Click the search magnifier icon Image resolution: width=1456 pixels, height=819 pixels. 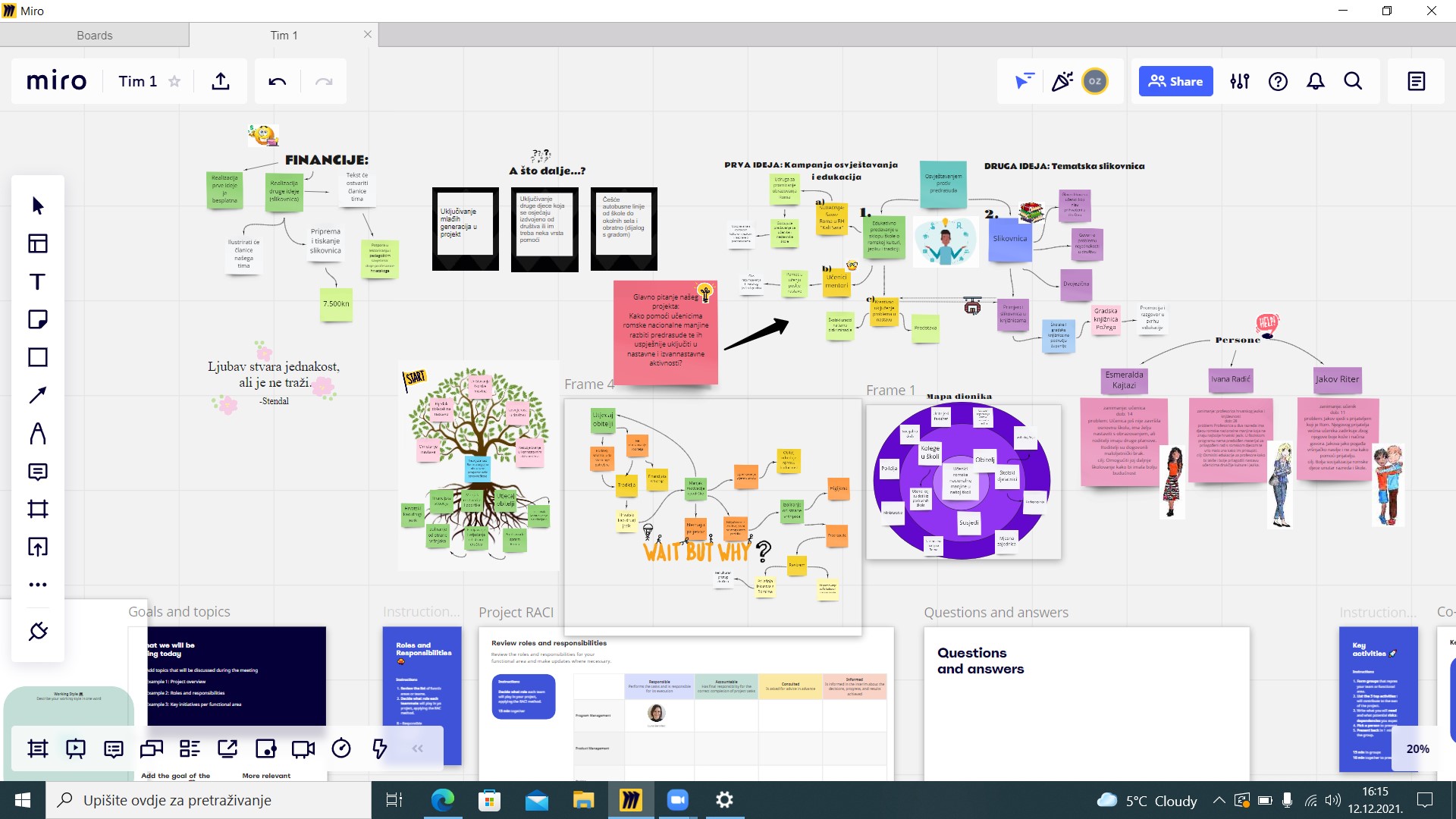click(x=1354, y=81)
